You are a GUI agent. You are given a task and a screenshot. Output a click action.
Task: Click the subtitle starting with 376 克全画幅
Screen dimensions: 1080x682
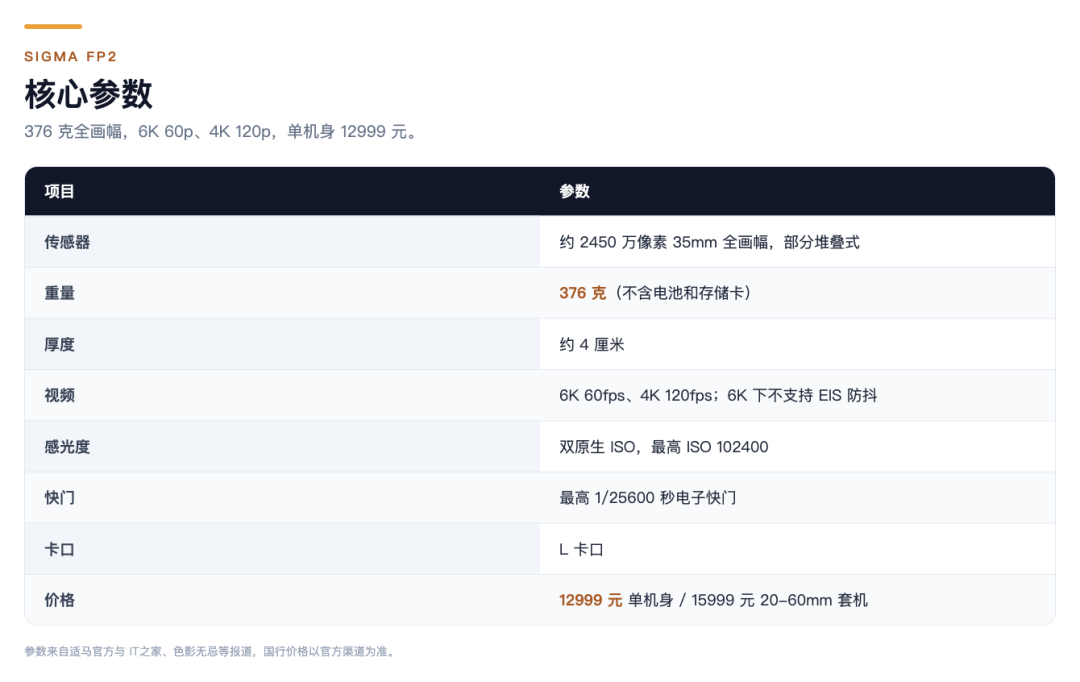pyautogui.click(x=221, y=132)
